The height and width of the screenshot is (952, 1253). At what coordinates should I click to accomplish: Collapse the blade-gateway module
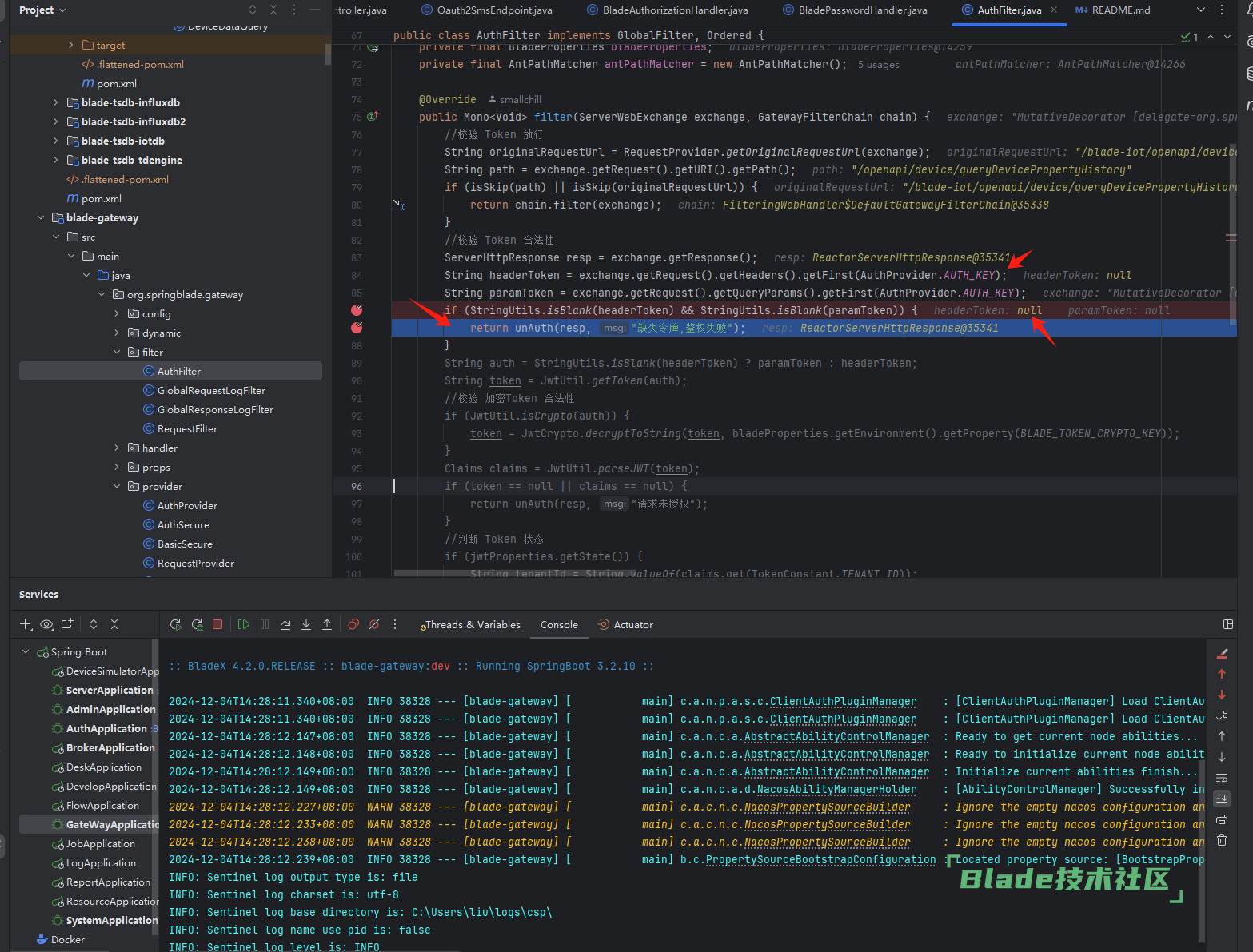(41, 217)
